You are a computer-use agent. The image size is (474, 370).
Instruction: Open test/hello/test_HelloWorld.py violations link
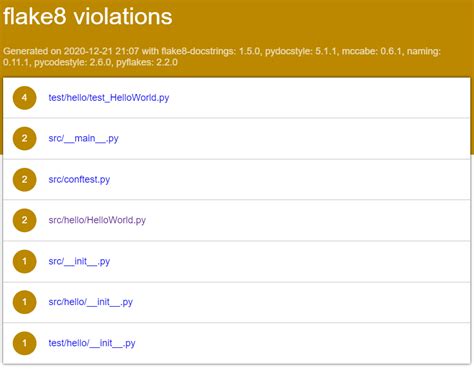coord(109,98)
